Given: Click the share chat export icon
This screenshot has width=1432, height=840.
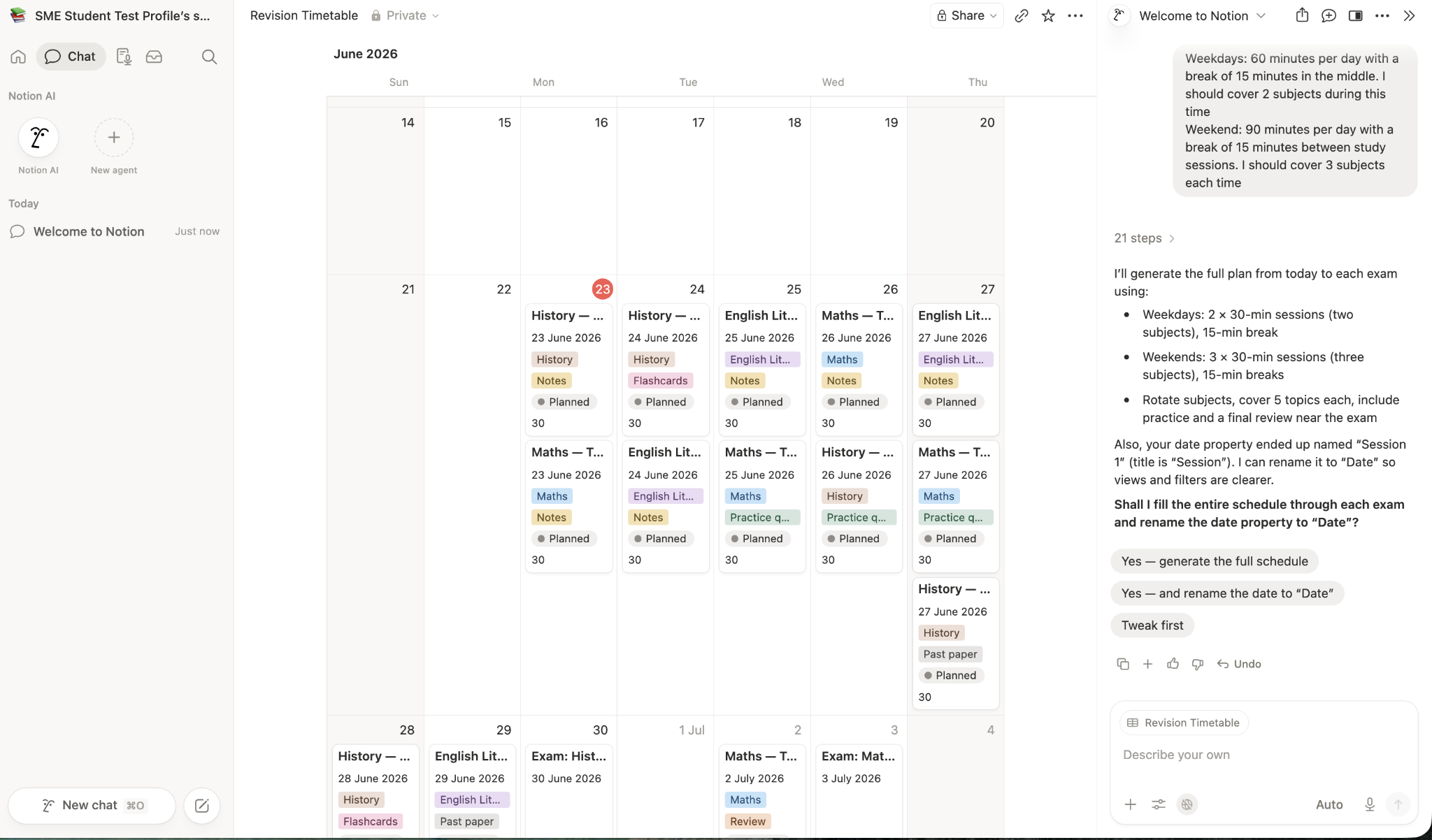Looking at the screenshot, I should click(x=1302, y=15).
